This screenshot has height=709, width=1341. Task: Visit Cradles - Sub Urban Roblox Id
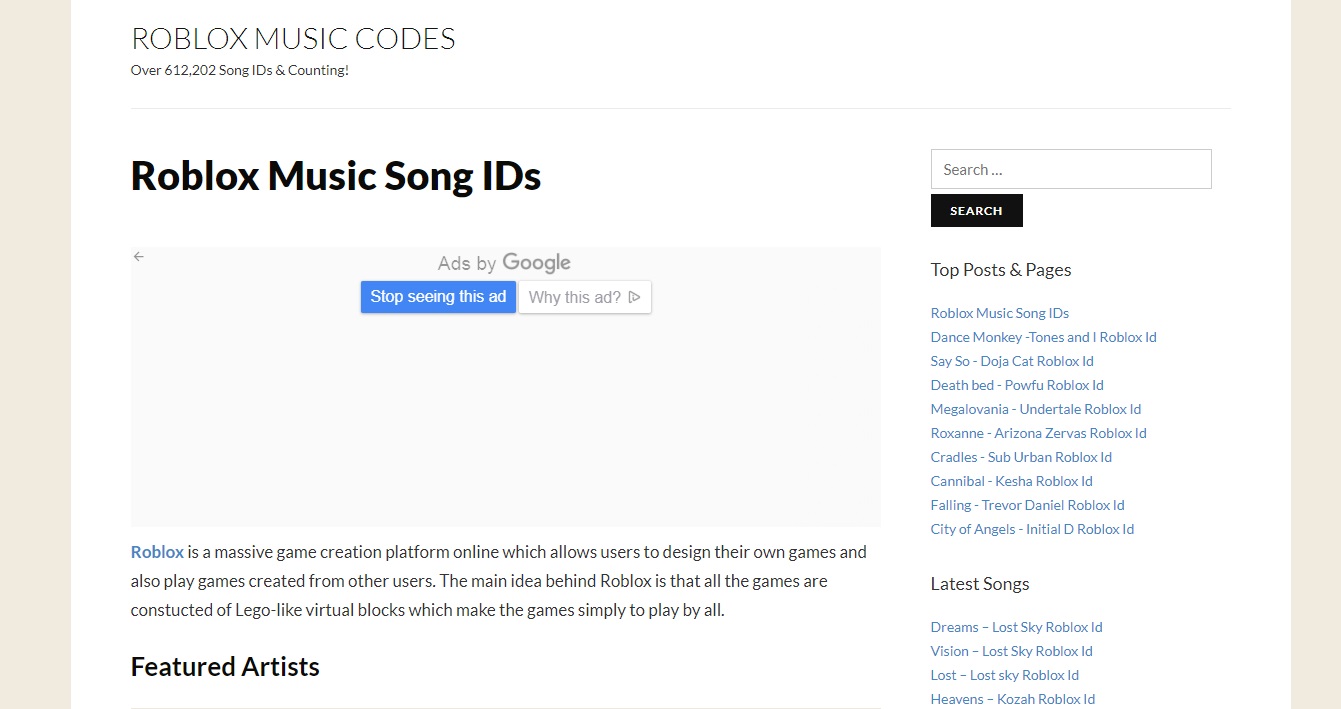point(1021,457)
